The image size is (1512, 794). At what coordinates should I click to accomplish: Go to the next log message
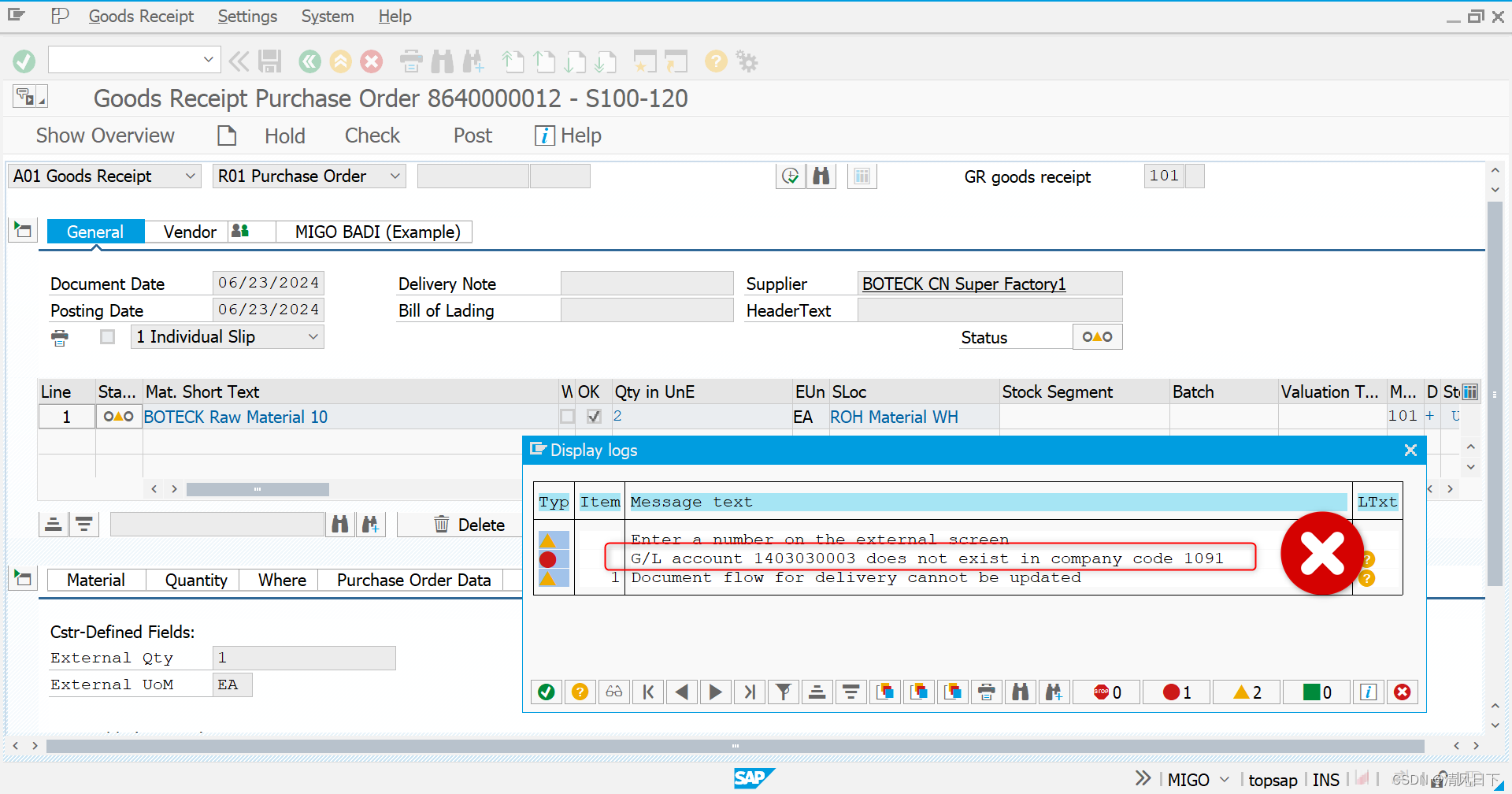point(716,692)
